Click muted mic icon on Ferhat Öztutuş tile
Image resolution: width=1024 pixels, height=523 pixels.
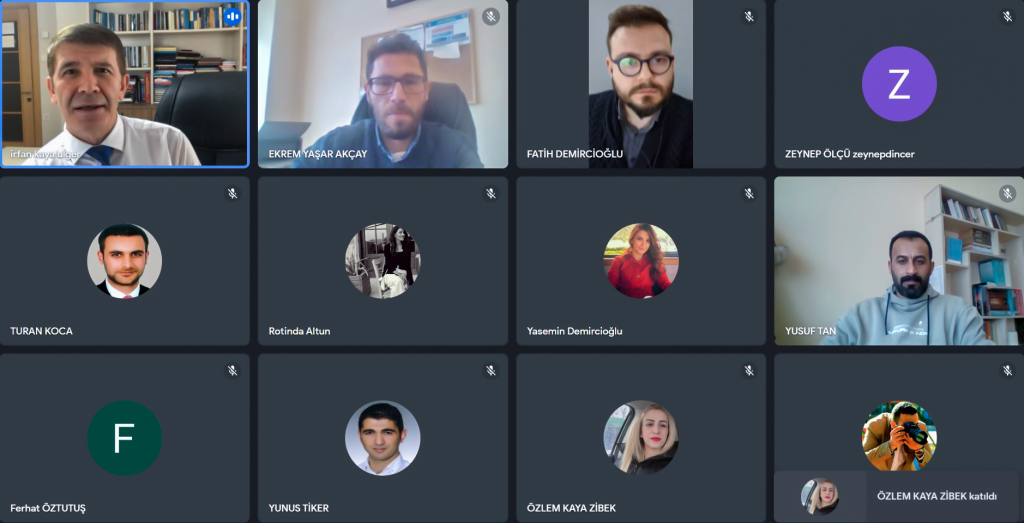tap(232, 371)
